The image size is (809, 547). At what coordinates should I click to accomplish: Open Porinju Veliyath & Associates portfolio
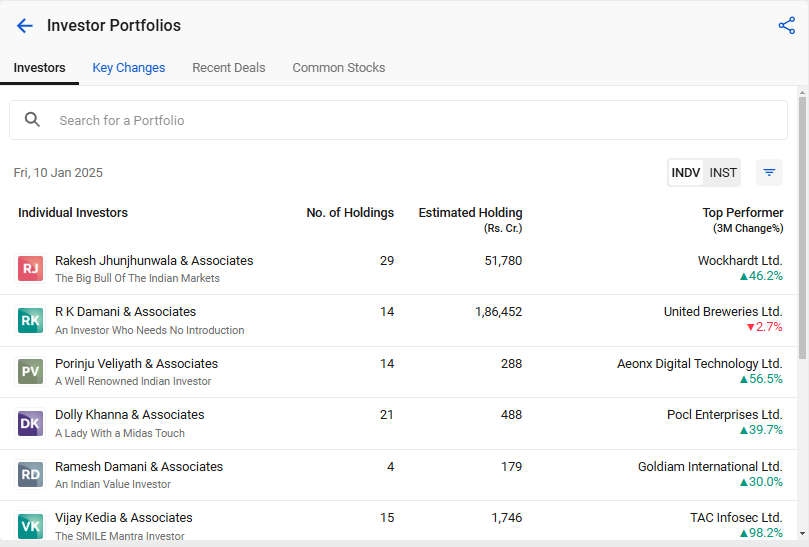pyautogui.click(x=137, y=363)
